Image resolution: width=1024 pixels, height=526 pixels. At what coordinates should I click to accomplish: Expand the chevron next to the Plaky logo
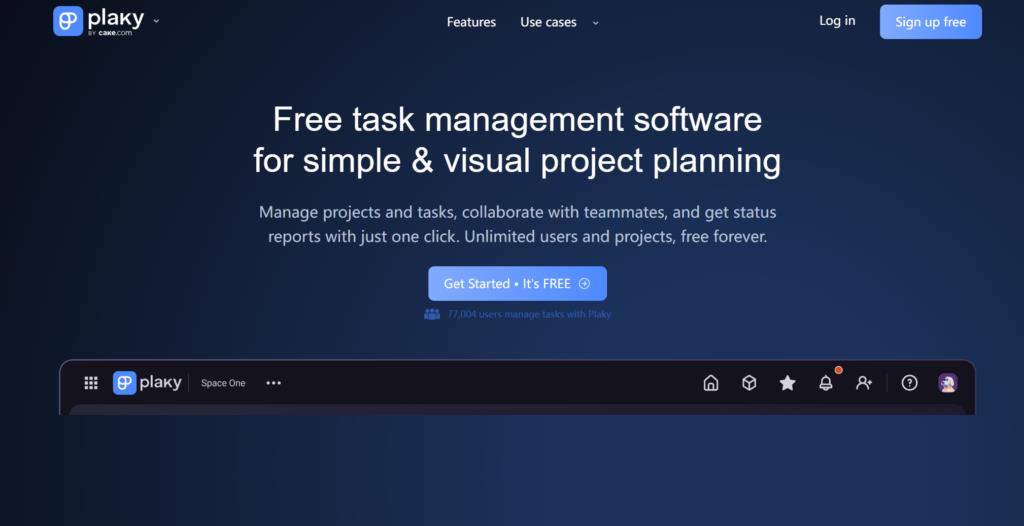click(156, 21)
